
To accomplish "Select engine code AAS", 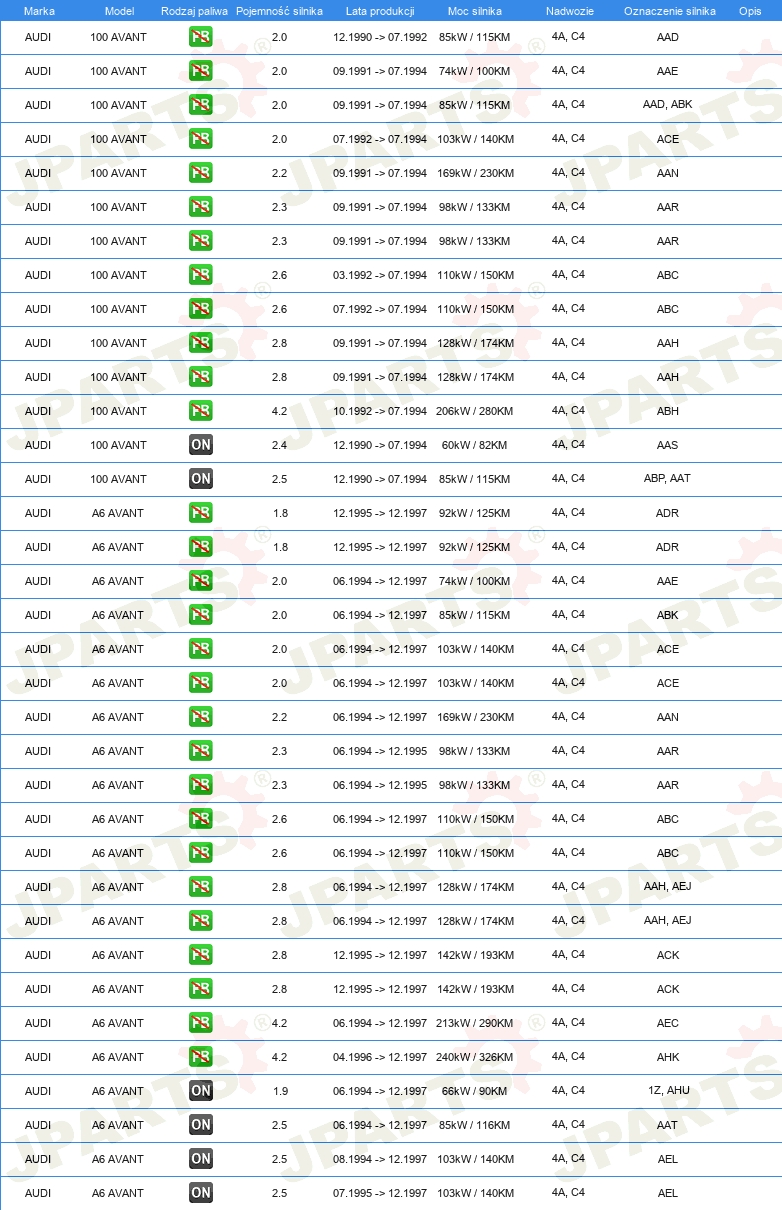I will [668, 445].
